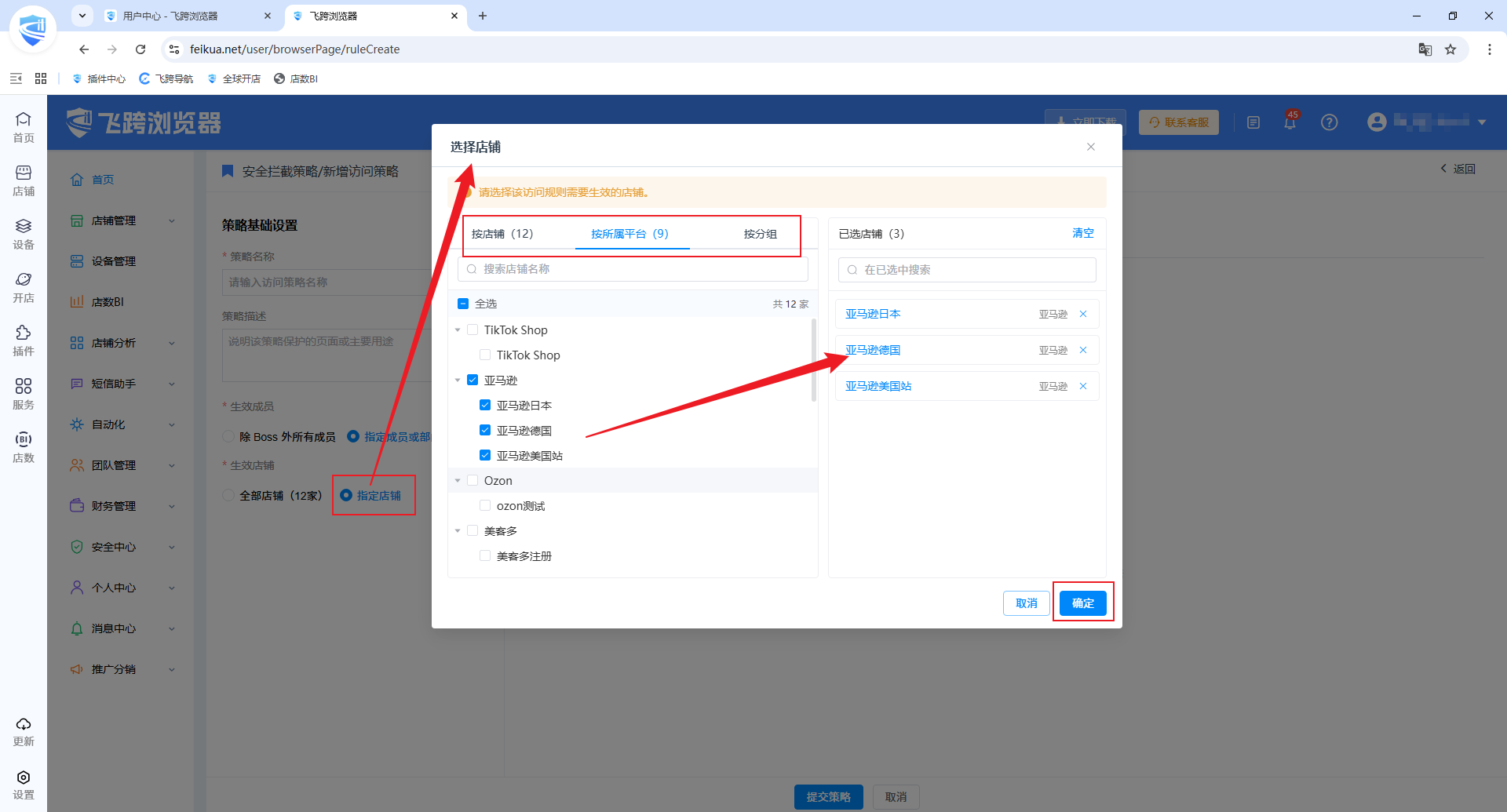Switch to the 按店铺 (12) tab

[x=502, y=234]
